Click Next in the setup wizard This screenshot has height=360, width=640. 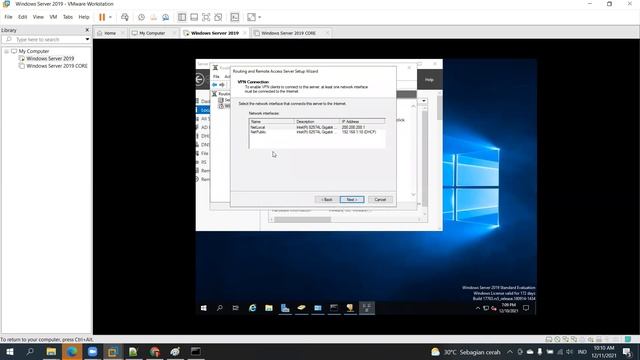352,200
